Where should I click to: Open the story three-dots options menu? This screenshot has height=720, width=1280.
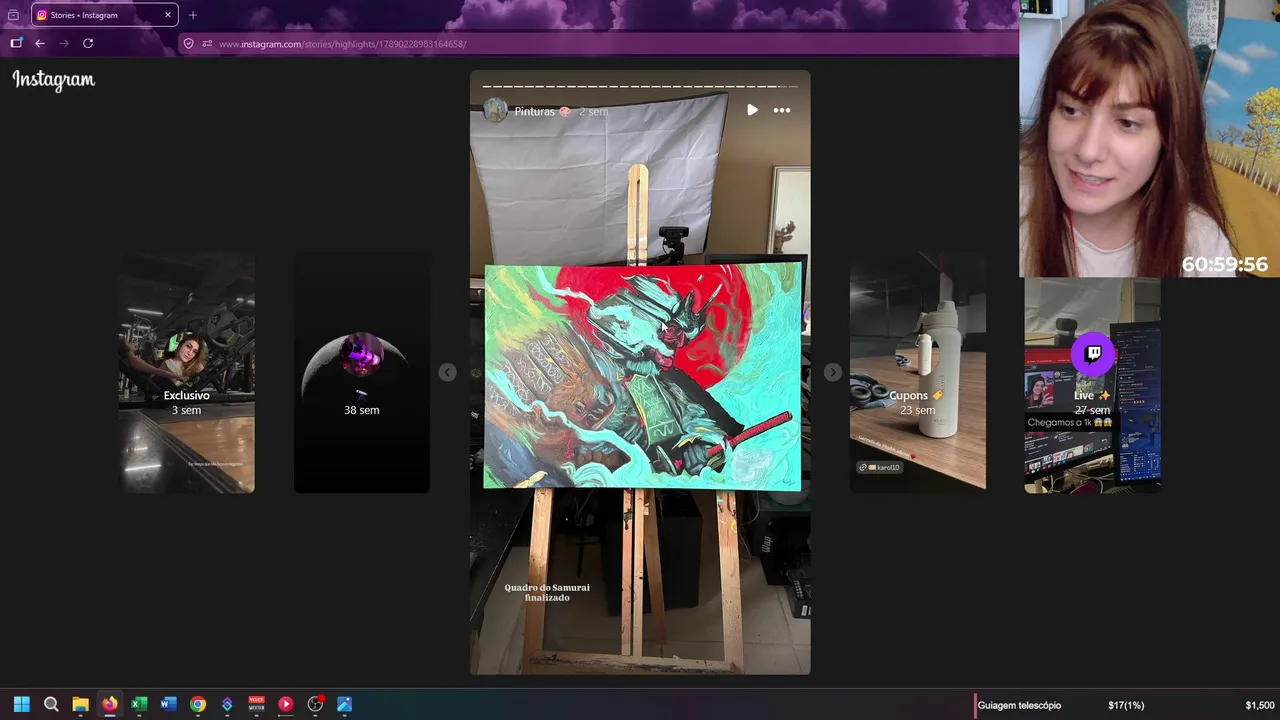tap(782, 110)
